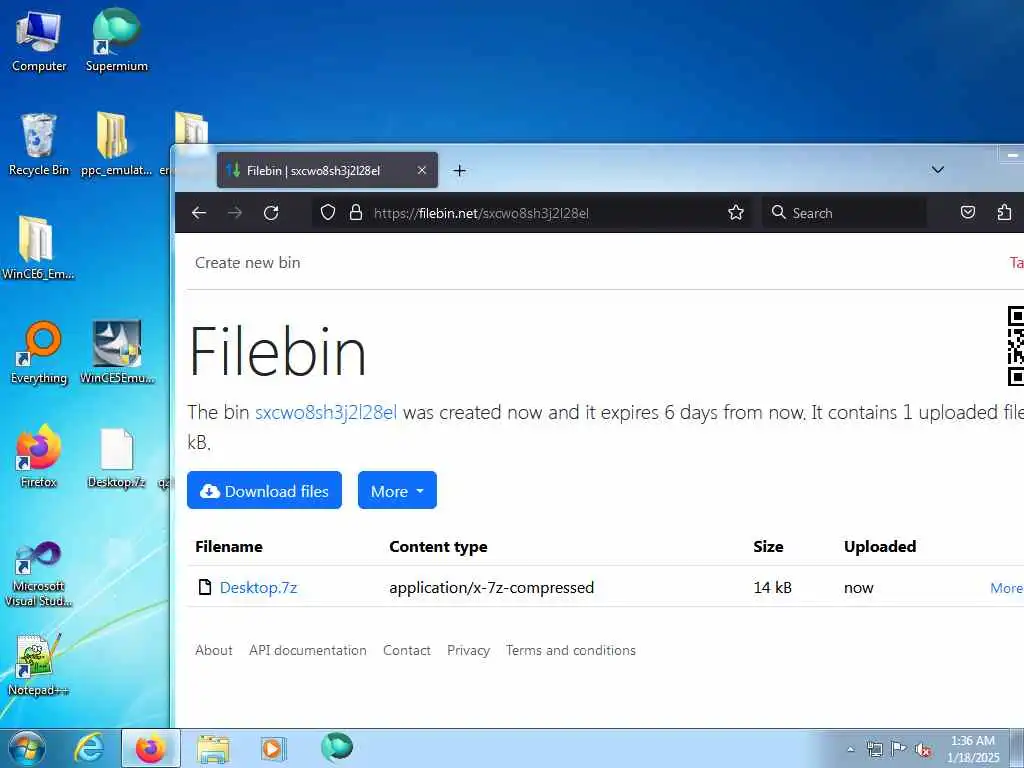View site security via padlock icon
This screenshot has height=768, width=1024.
coord(356,212)
